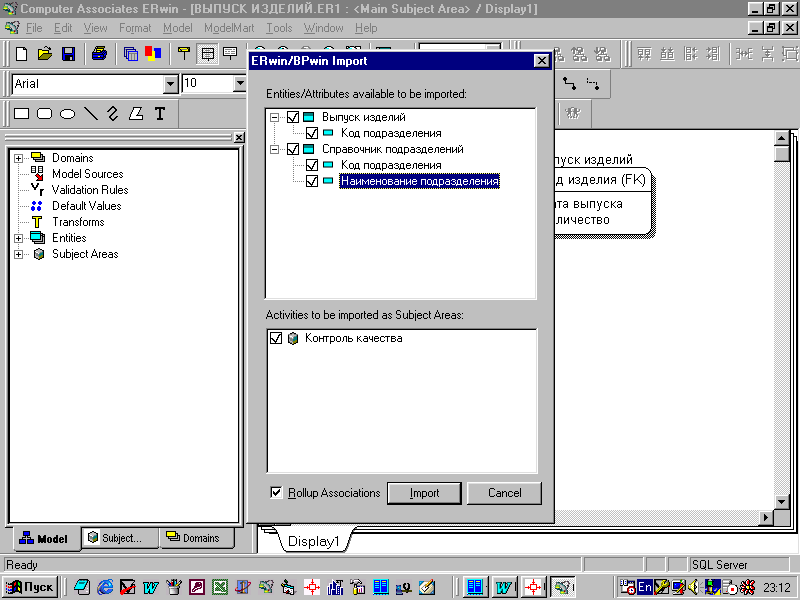Click the Excel quick launch icon
The height and width of the screenshot is (600, 800).
[220, 587]
